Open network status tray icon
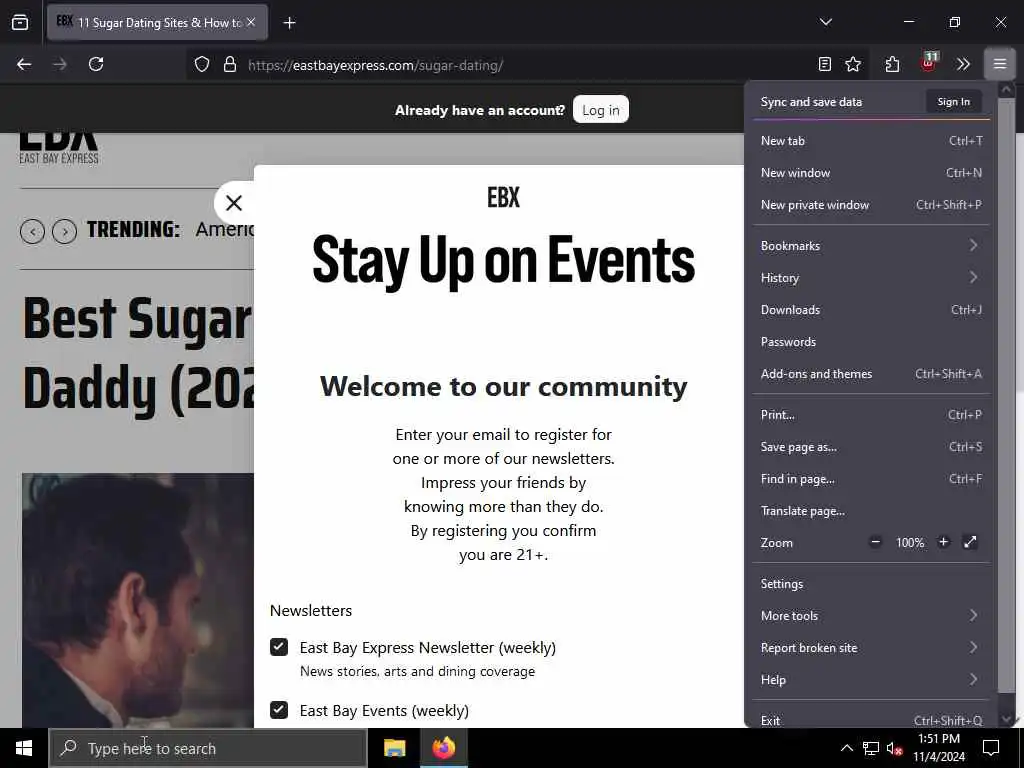This screenshot has height=768, width=1024. point(871,748)
